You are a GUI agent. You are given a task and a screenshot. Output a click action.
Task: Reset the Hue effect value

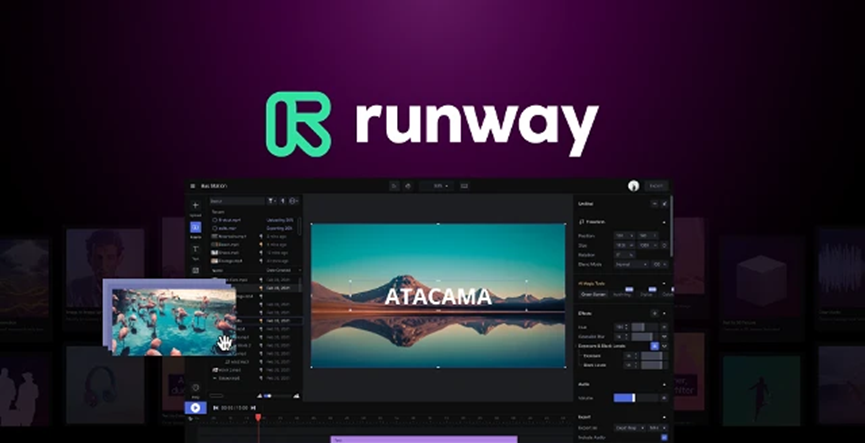click(x=664, y=327)
